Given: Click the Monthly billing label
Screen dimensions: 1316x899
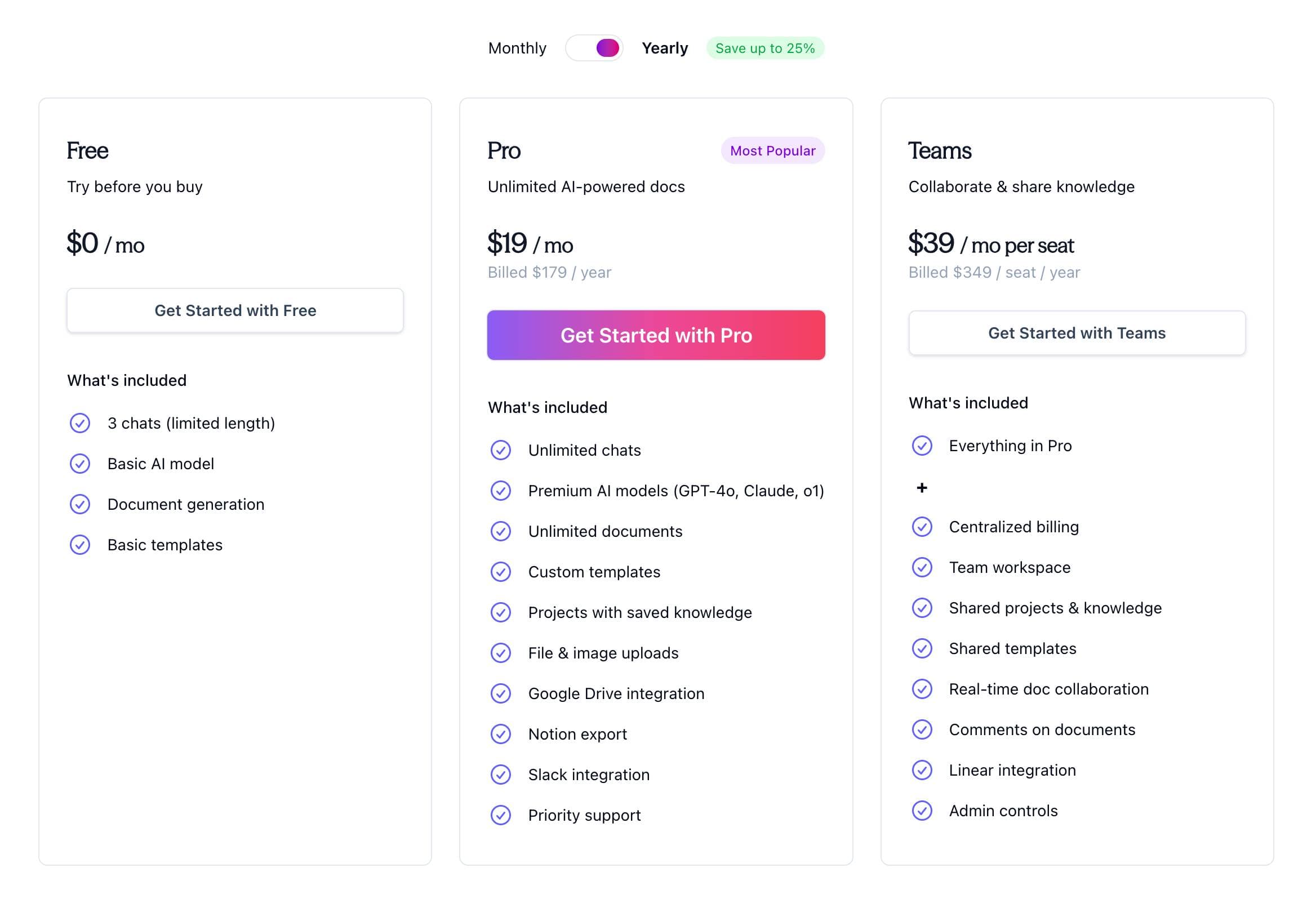Looking at the screenshot, I should pos(517,47).
